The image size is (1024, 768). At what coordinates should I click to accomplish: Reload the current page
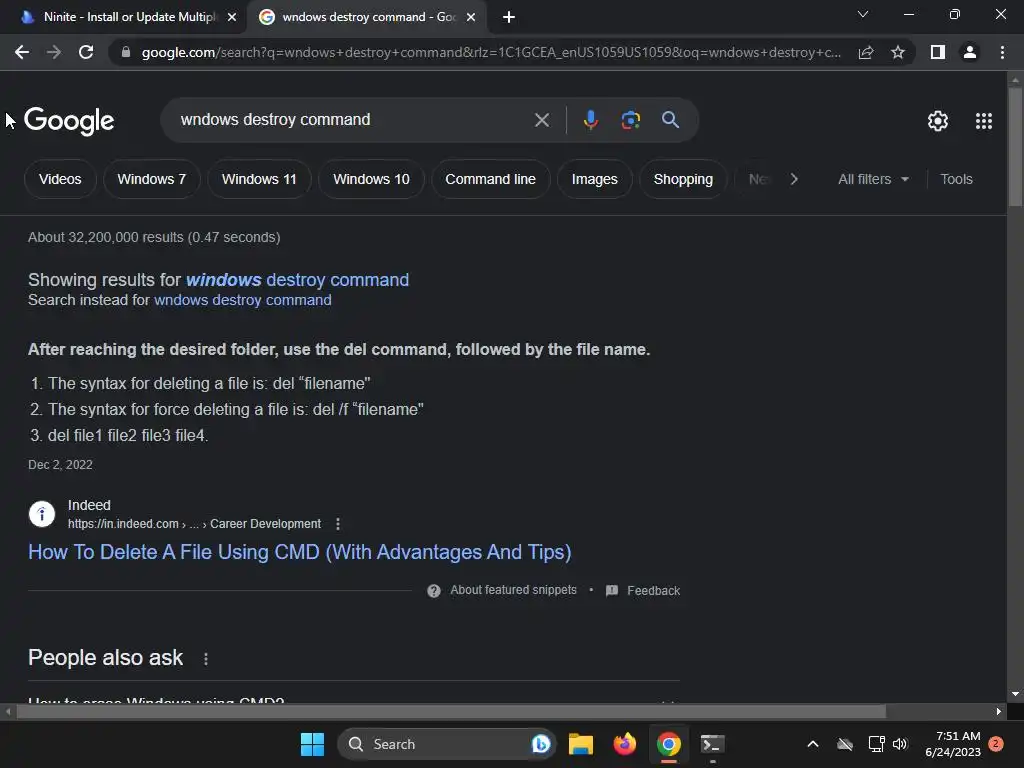tap(86, 52)
